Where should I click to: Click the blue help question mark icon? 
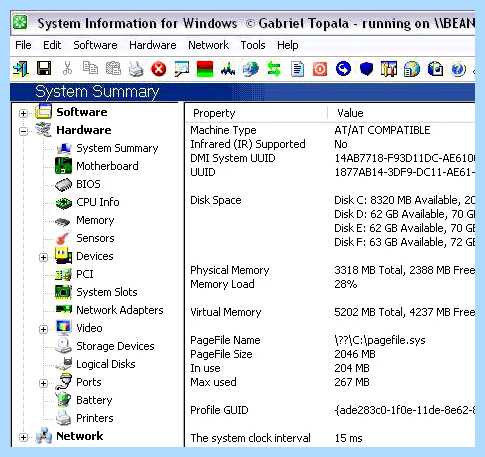pos(458,70)
